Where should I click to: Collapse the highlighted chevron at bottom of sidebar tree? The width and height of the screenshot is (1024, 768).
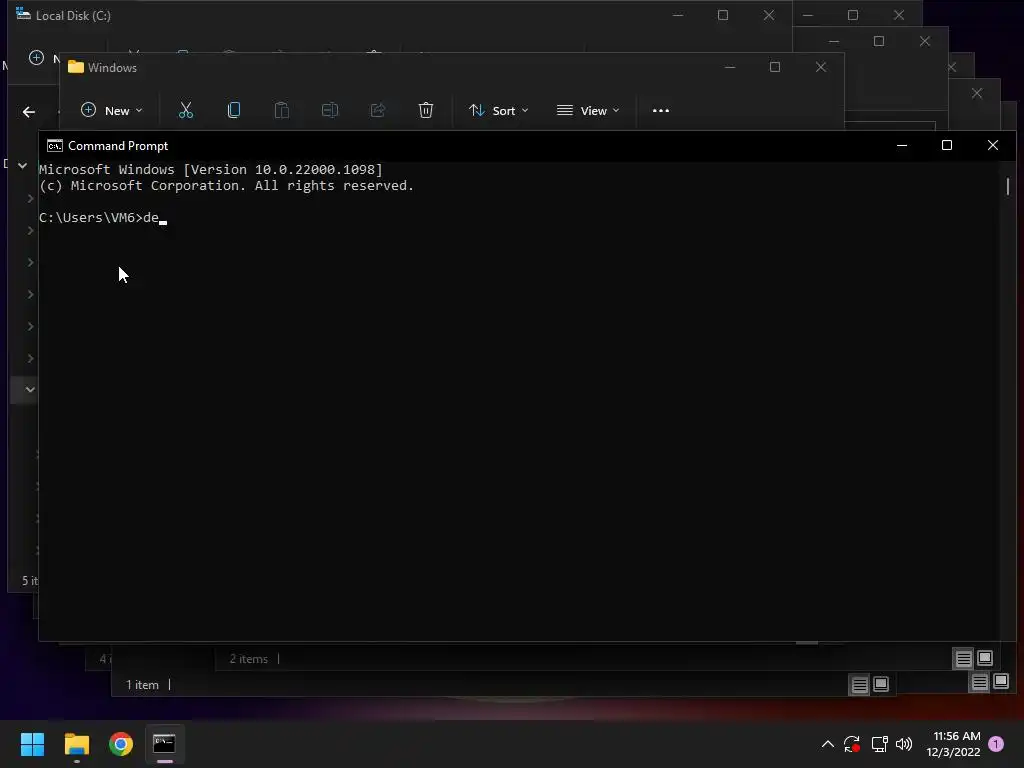coord(30,390)
